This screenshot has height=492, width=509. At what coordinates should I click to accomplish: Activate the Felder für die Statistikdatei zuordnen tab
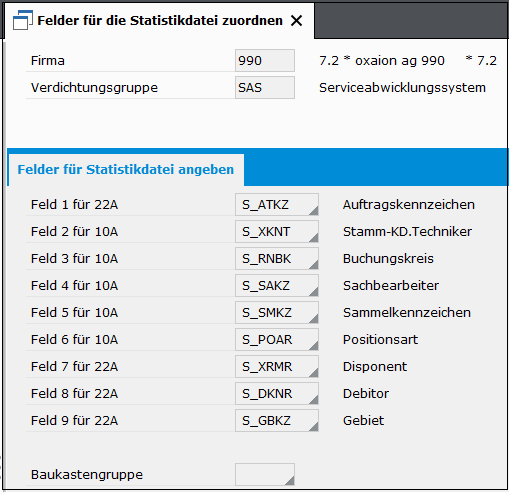tap(160, 21)
